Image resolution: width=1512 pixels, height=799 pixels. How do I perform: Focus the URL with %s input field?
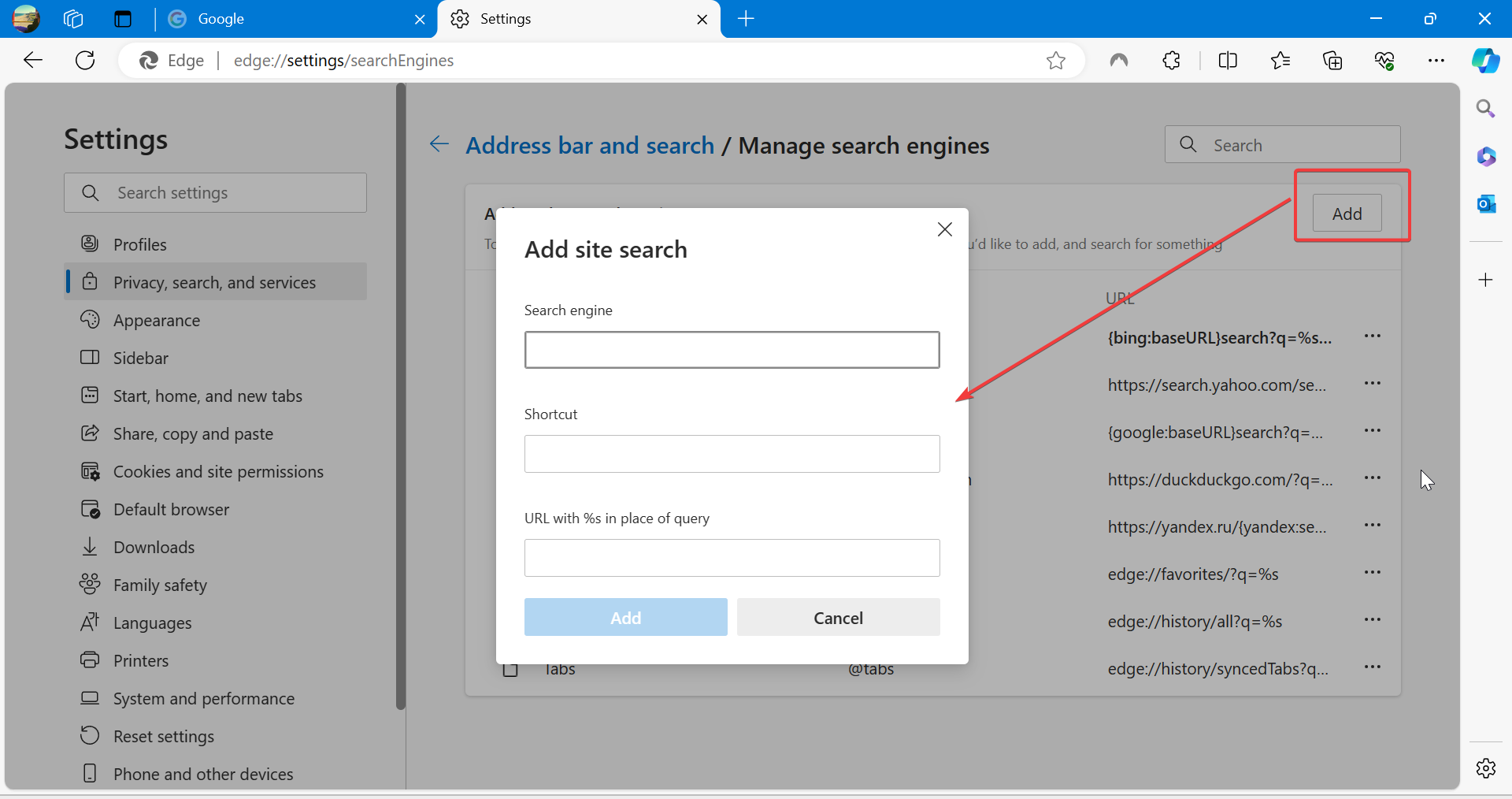coord(732,558)
